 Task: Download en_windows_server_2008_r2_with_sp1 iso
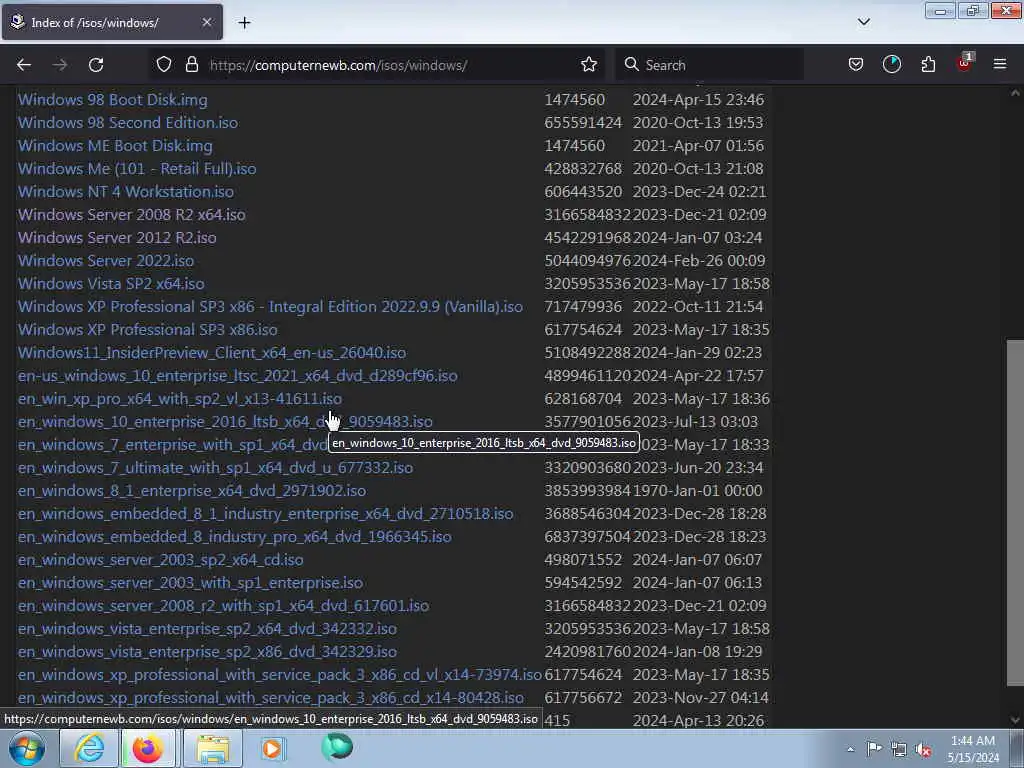[223, 605]
